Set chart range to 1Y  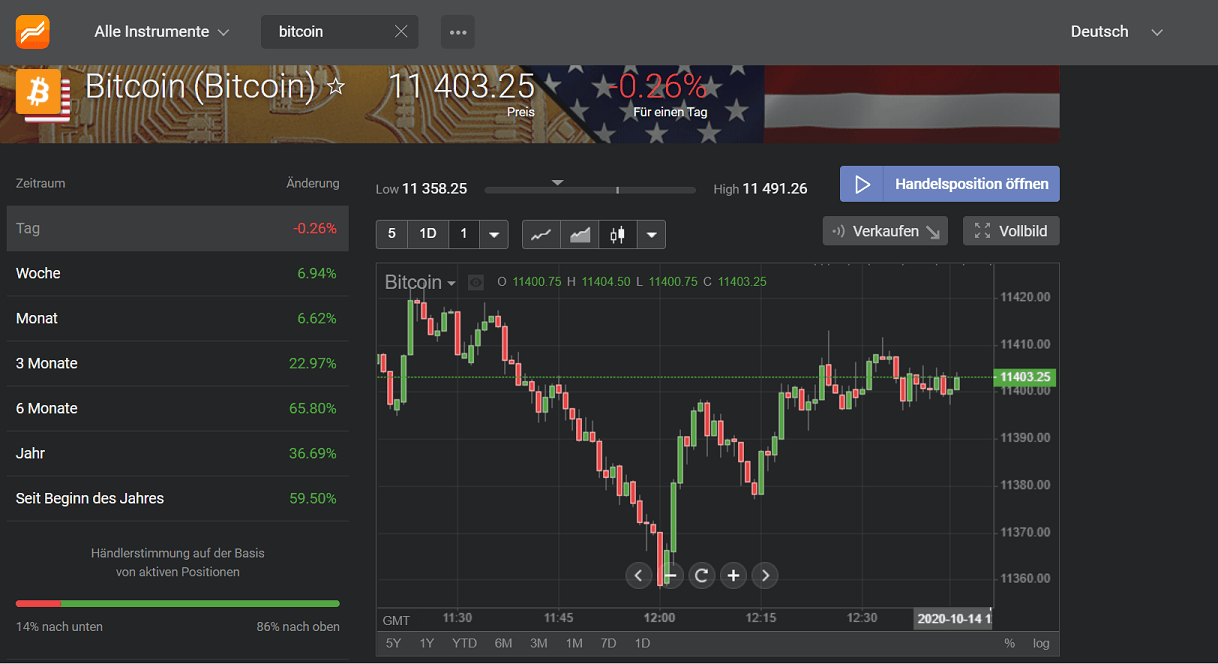click(x=427, y=643)
